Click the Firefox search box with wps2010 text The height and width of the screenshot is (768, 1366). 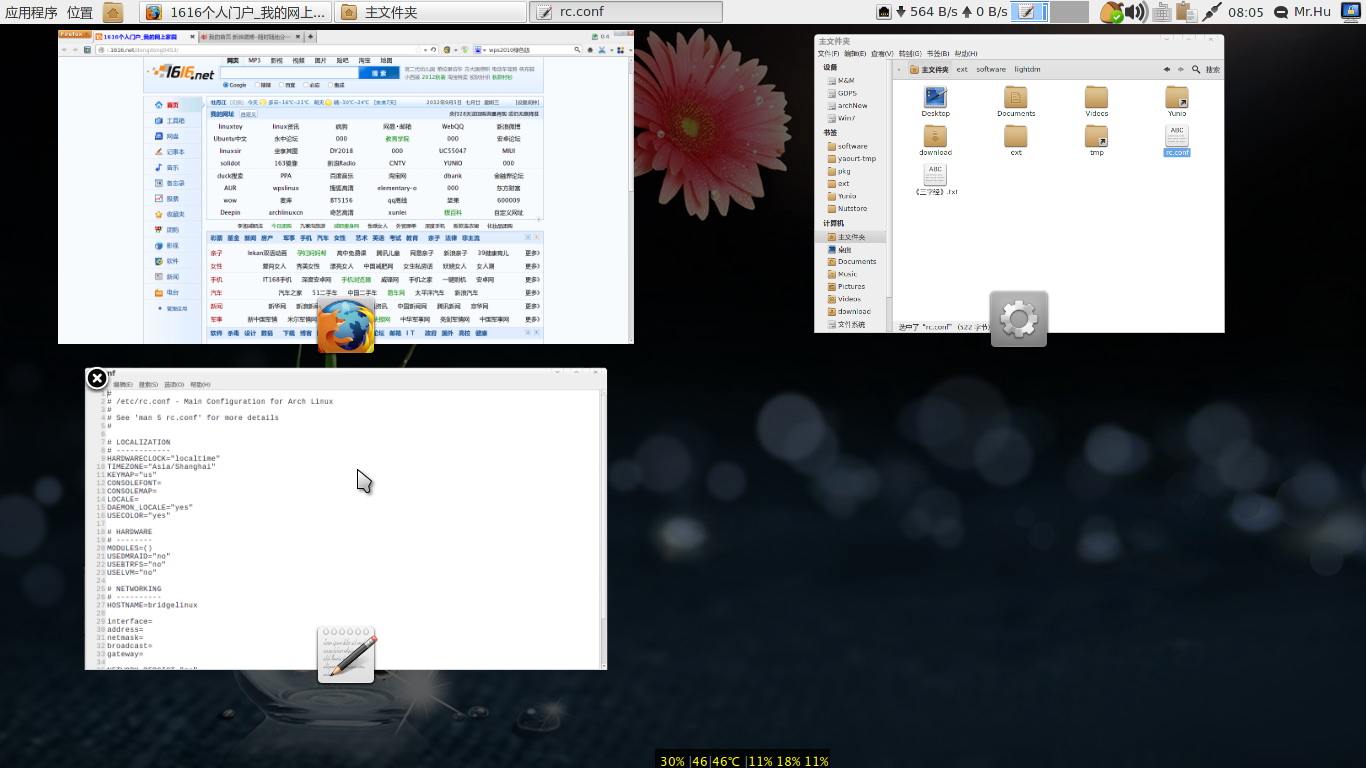pos(528,50)
